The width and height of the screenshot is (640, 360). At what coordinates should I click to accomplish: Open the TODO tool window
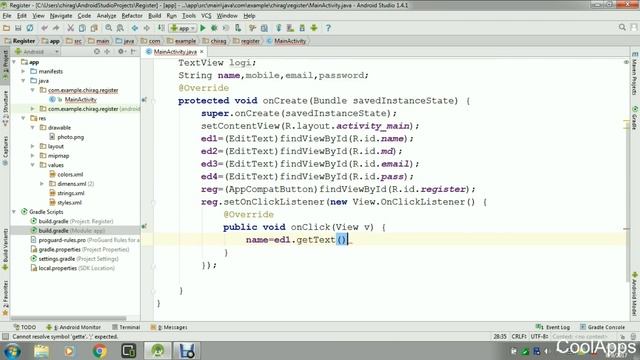tap(24, 327)
